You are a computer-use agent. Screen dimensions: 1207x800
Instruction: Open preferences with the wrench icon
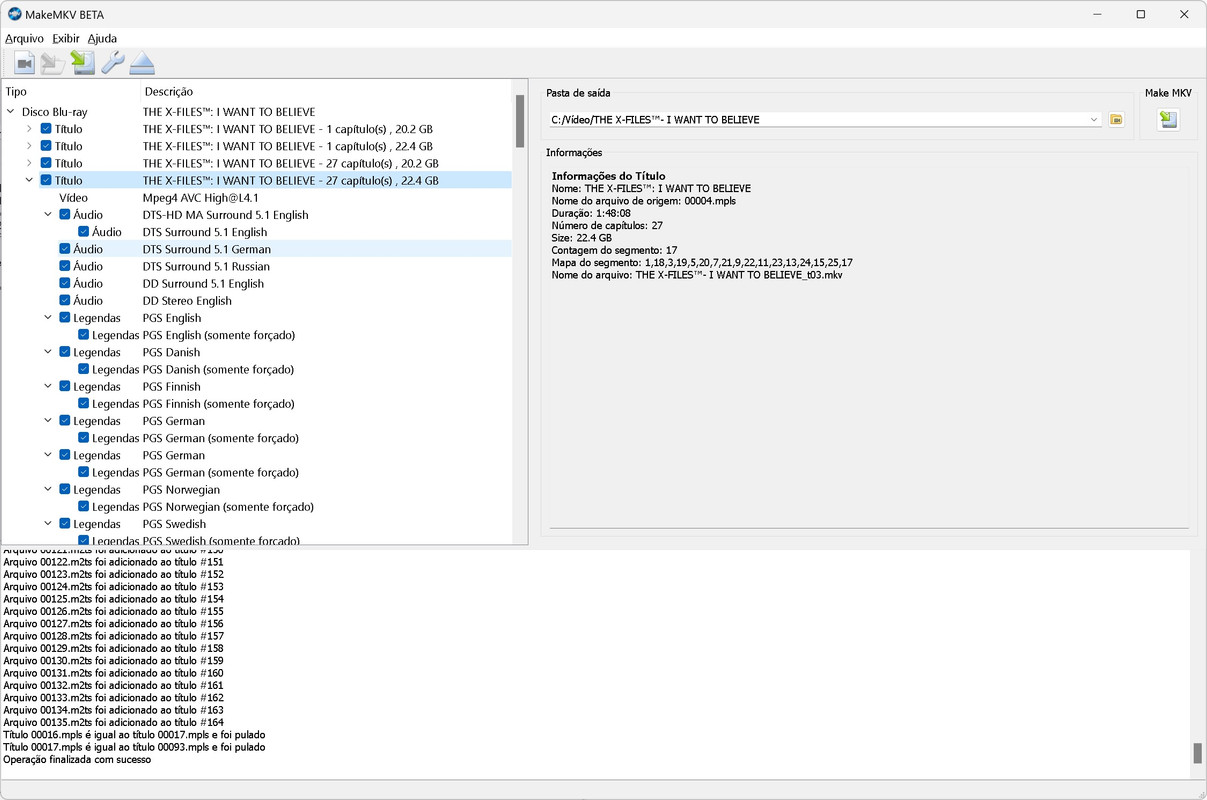tap(113, 64)
